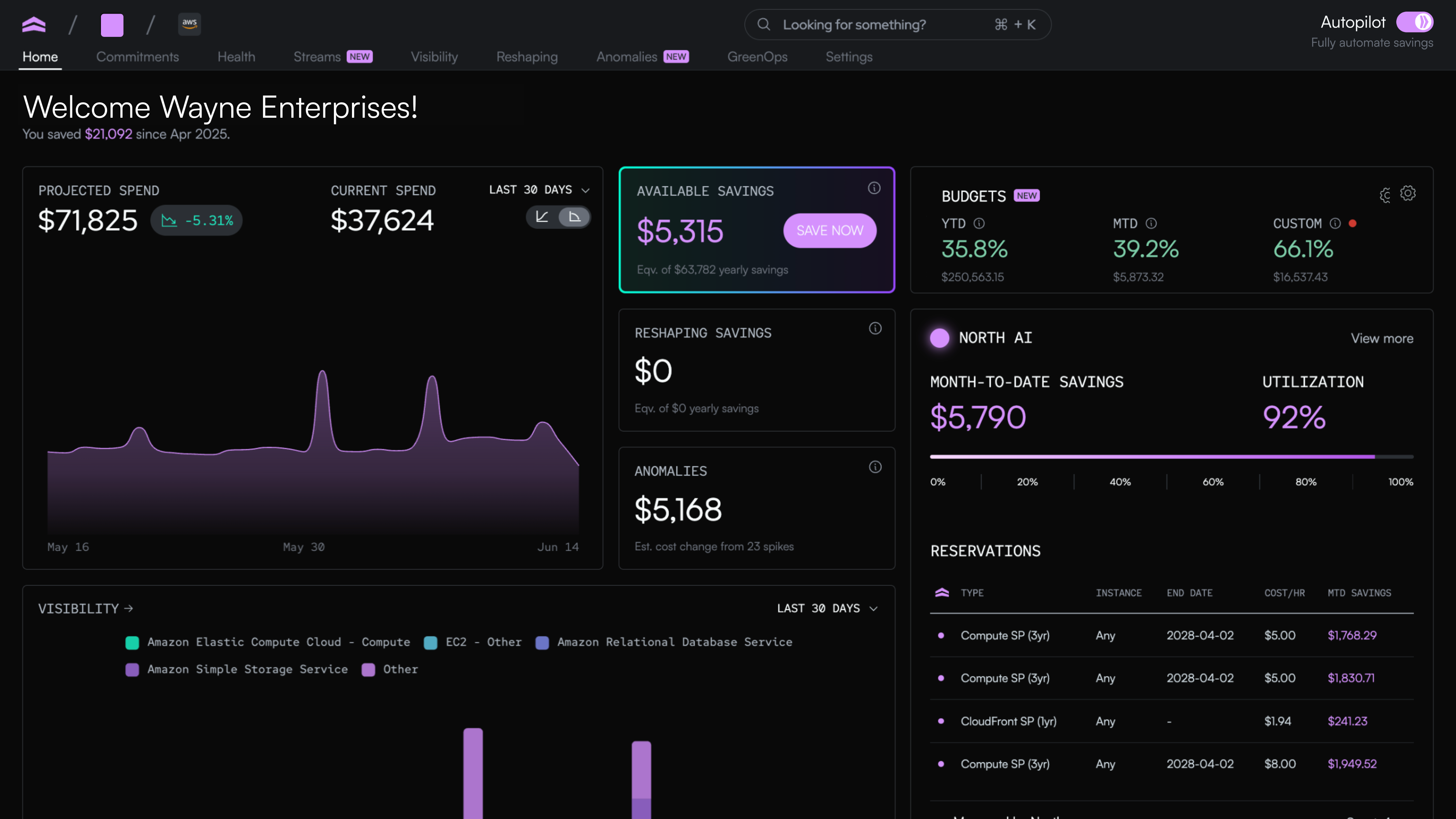The height and width of the screenshot is (819, 1456).
Task: Click the END DATE column header
Action: click(x=1189, y=593)
